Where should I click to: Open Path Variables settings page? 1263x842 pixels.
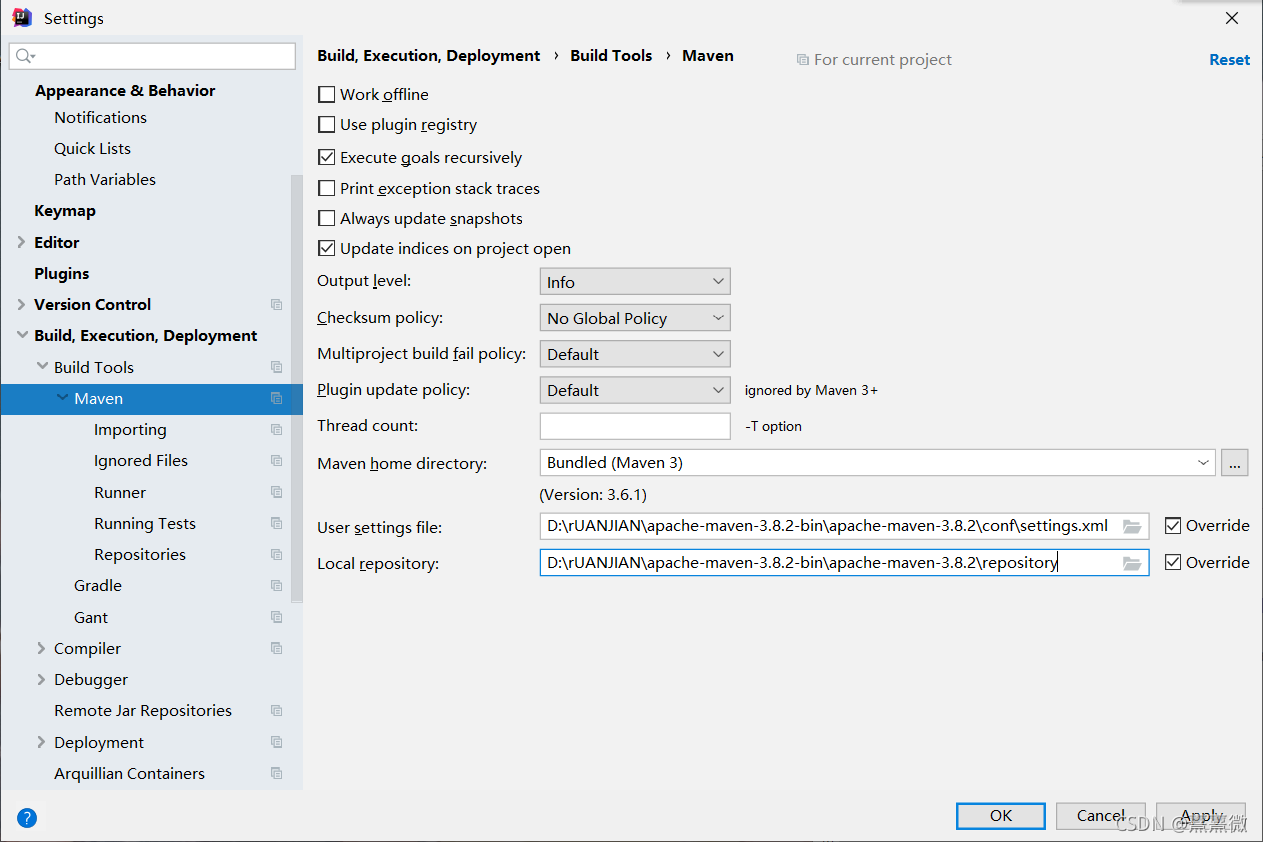pos(105,179)
